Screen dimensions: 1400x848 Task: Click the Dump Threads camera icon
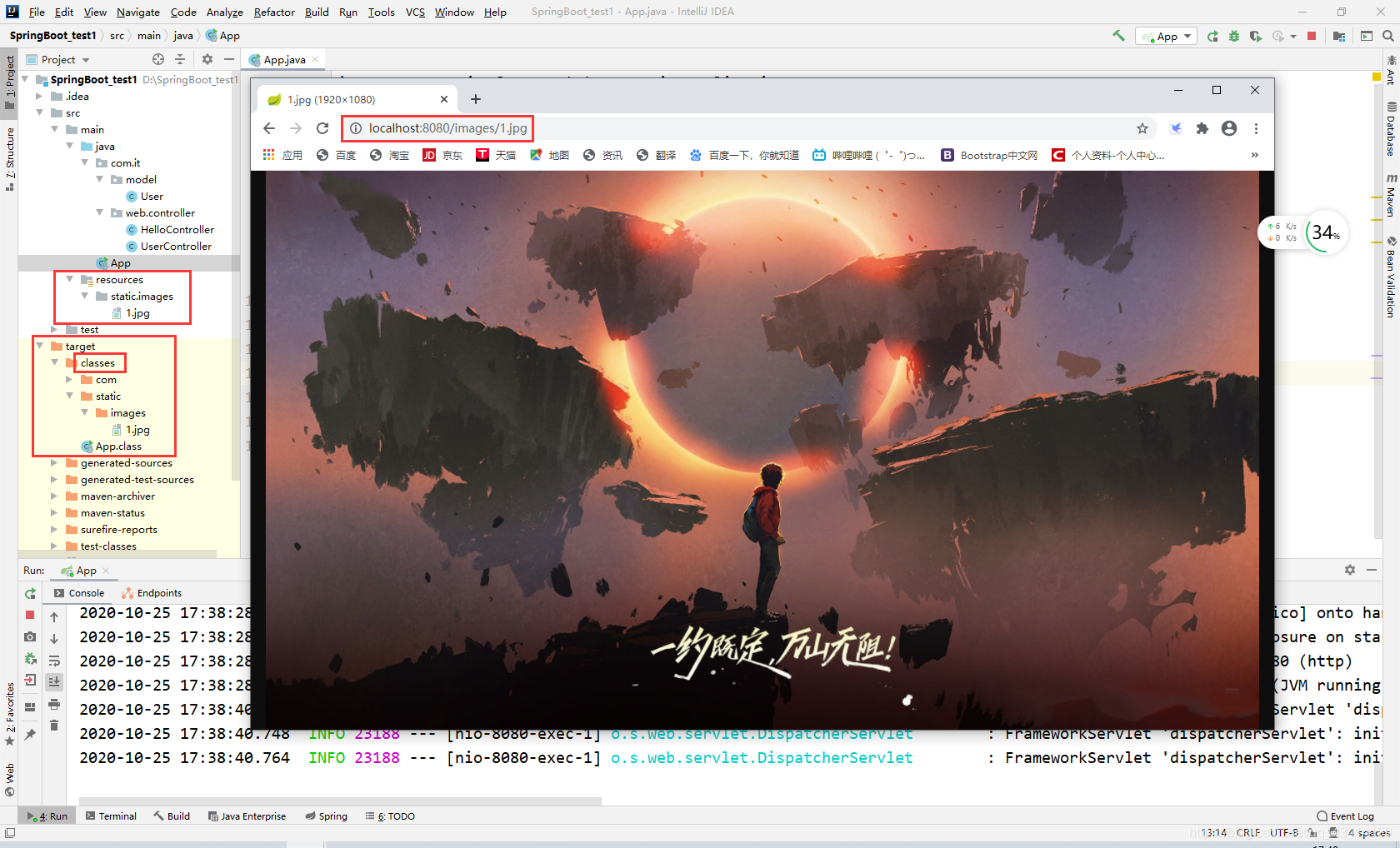coord(30,636)
